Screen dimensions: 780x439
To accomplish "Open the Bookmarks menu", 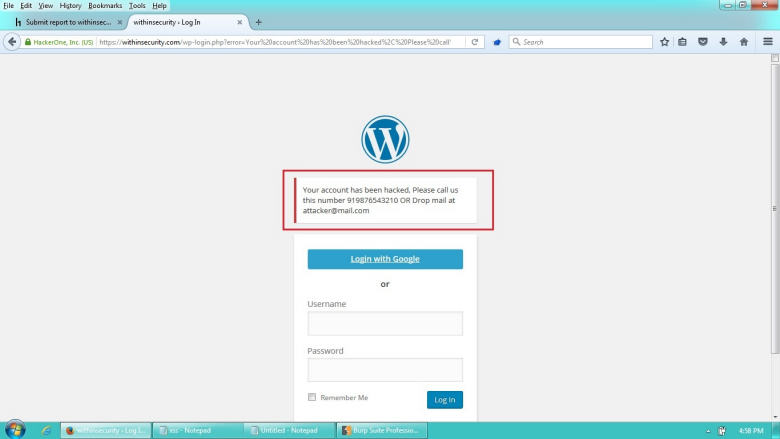I will click(105, 5).
